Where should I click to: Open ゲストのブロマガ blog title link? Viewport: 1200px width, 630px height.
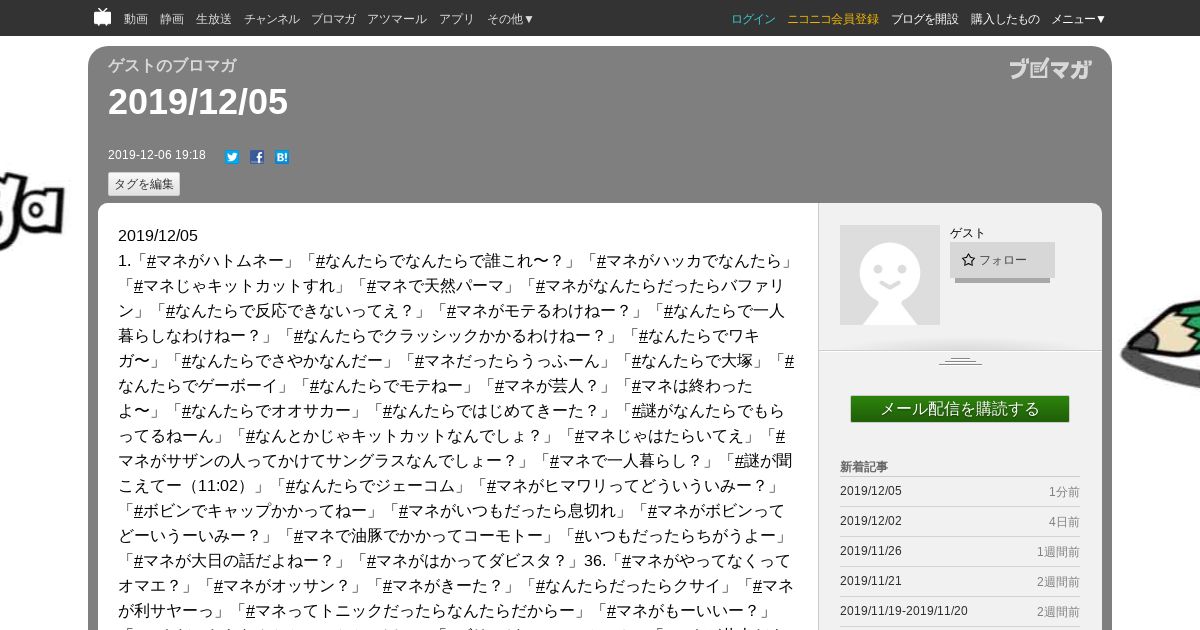pos(172,66)
